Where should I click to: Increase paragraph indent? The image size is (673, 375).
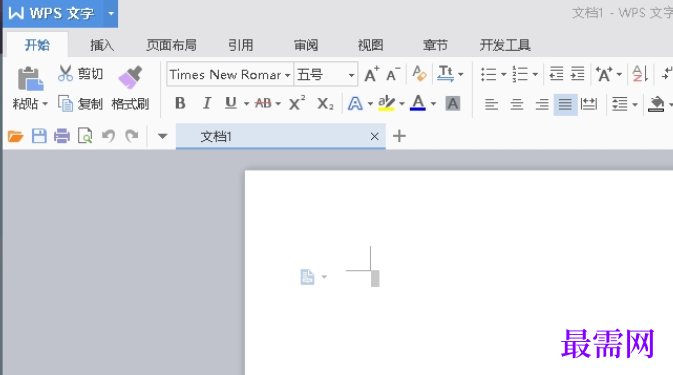[x=577, y=74]
